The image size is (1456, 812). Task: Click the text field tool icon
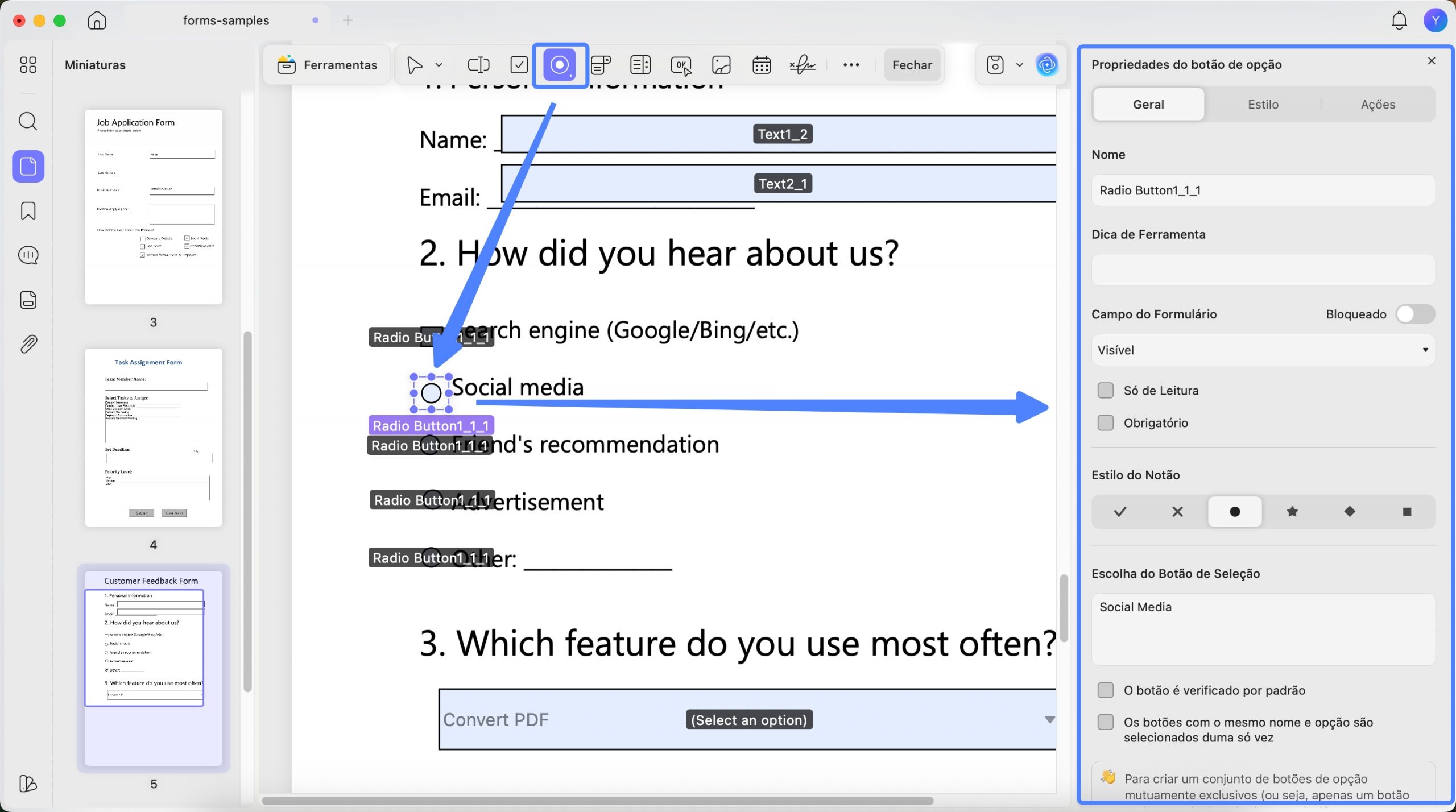478,65
